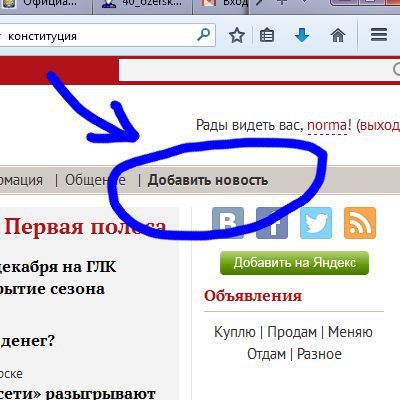Open the Facebook social icon
The image size is (400, 400).
(272, 223)
